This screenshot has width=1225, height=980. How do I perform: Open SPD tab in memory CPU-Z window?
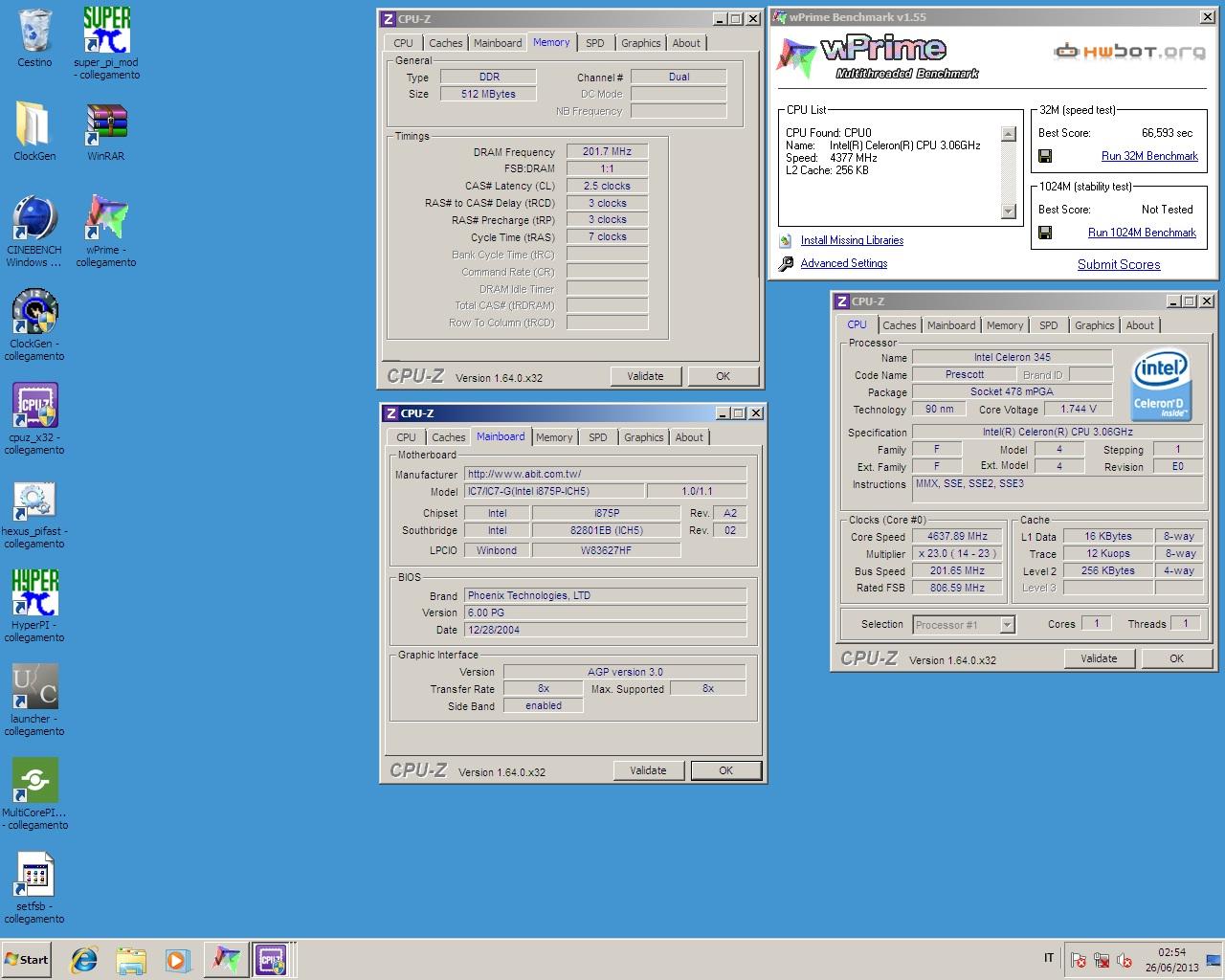pos(594,43)
